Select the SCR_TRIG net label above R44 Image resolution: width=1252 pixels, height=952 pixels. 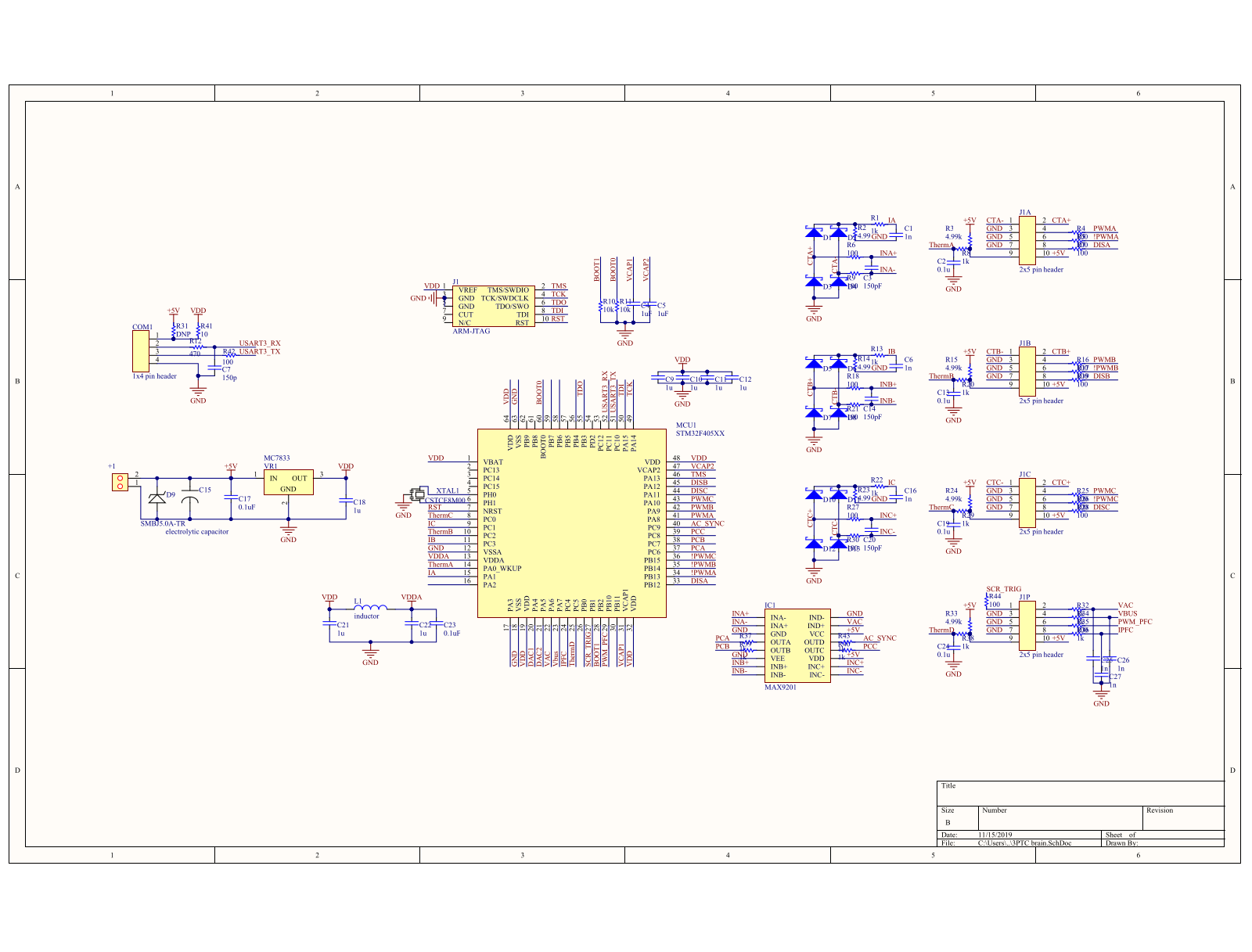1004,590
